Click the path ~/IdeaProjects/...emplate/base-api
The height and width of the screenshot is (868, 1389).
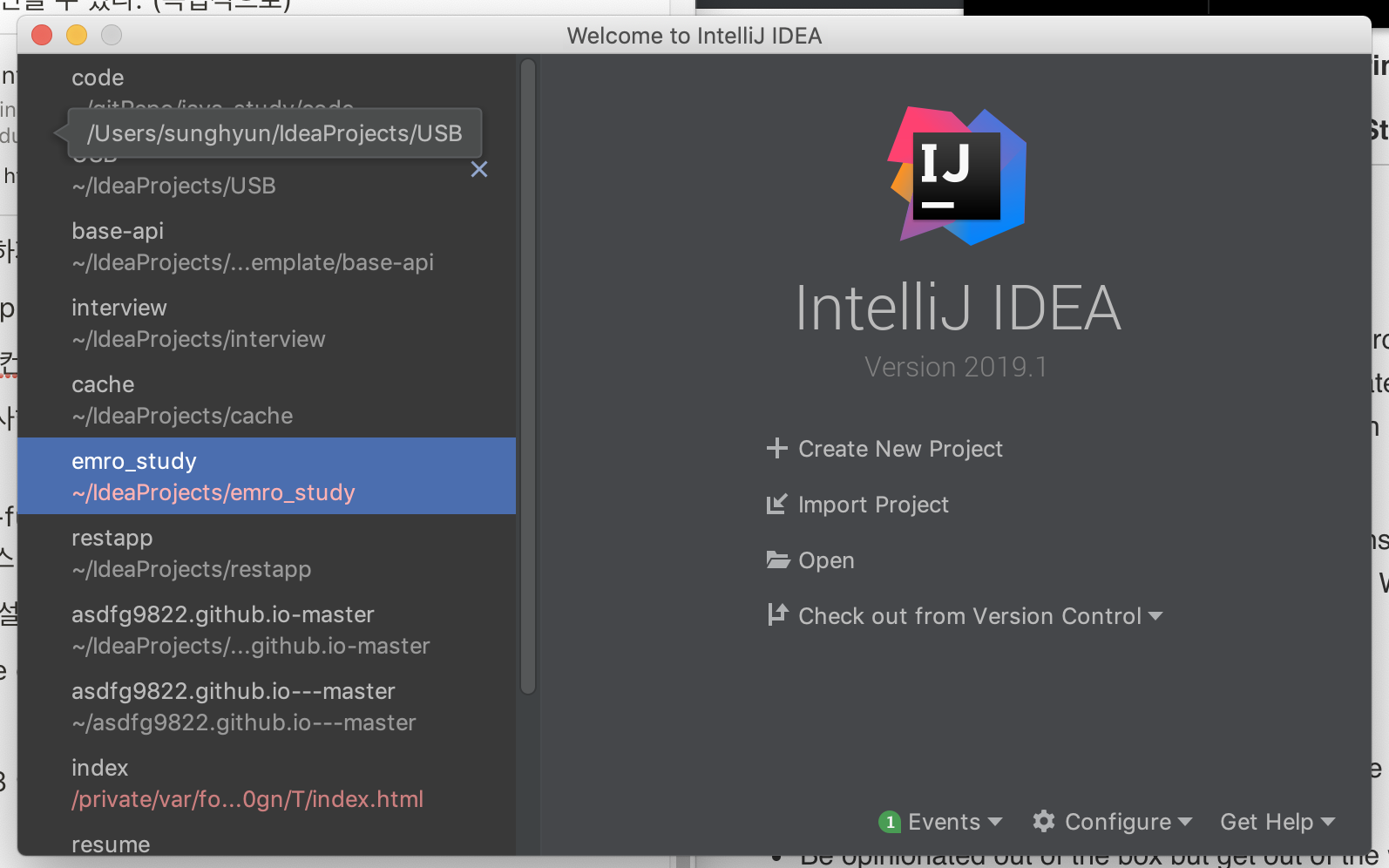pyautogui.click(x=253, y=262)
